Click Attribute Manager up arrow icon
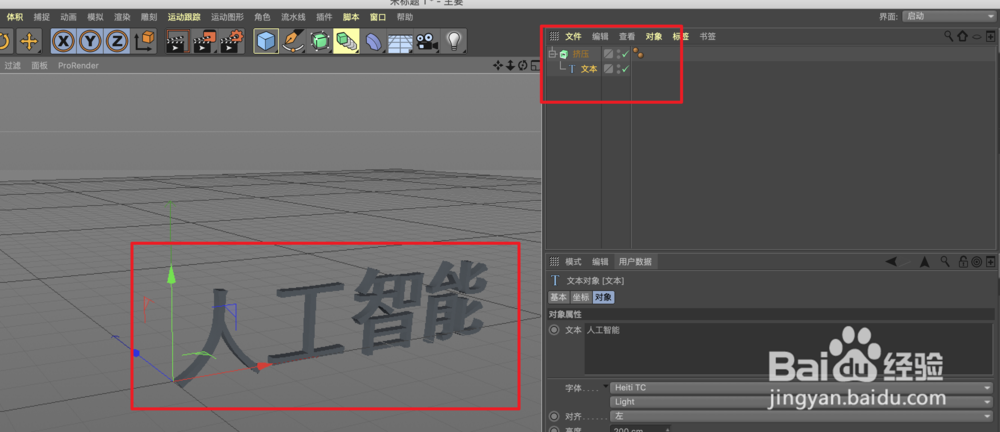This screenshot has height=432, width=1000. (924, 262)
